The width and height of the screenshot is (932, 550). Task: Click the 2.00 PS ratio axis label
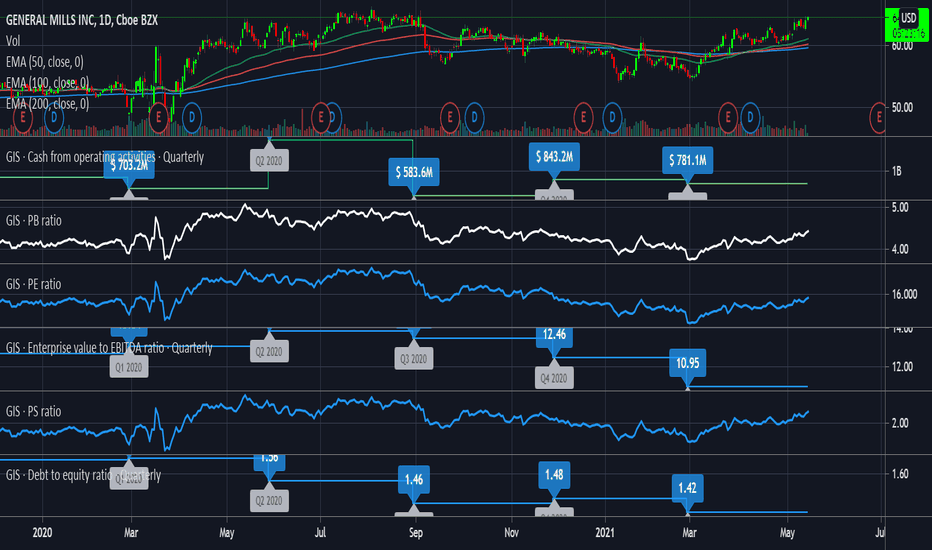[x=900, y=423]
